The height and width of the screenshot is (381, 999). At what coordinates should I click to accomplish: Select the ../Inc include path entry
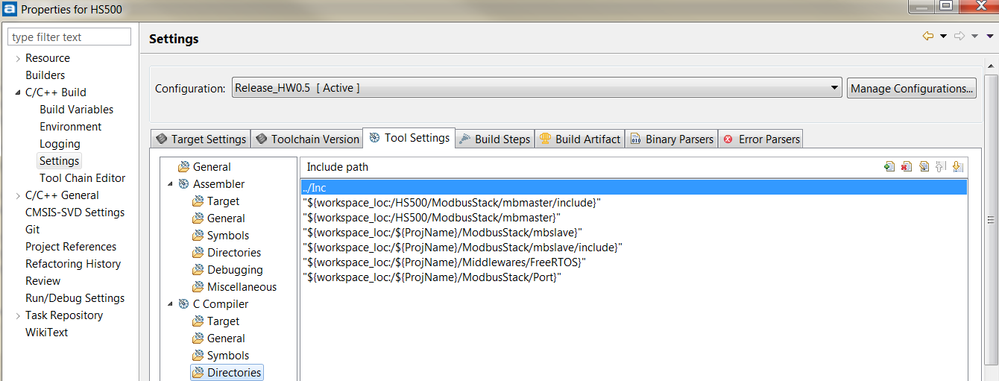pos(634,187)
